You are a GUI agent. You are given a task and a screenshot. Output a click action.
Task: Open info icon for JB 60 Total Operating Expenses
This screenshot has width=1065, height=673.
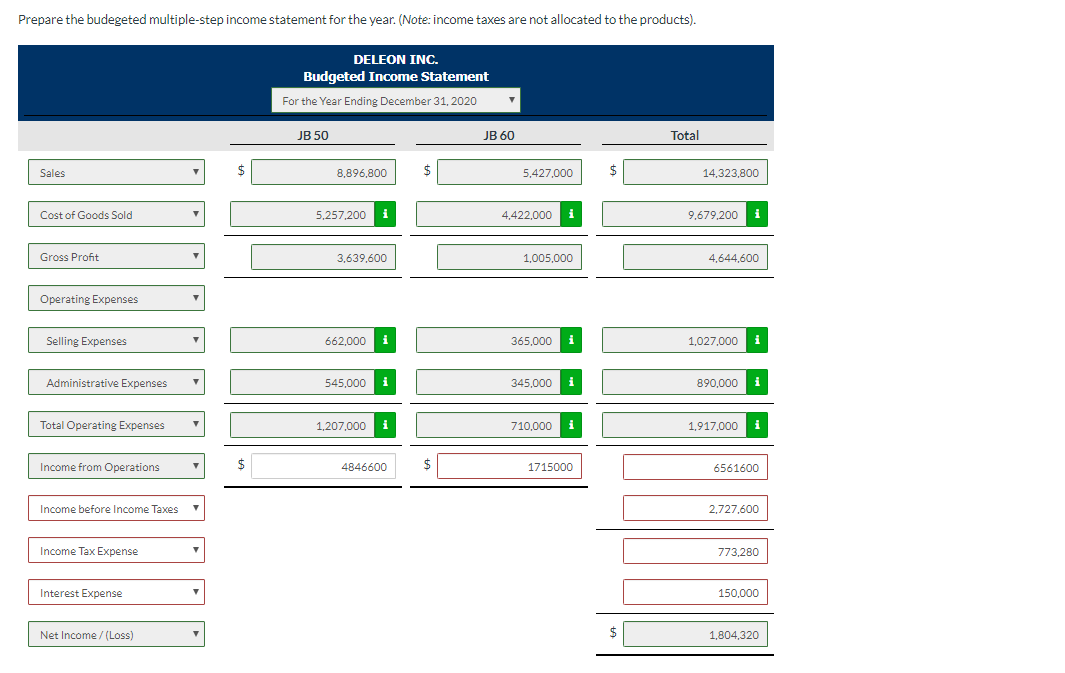coord(571,425)
